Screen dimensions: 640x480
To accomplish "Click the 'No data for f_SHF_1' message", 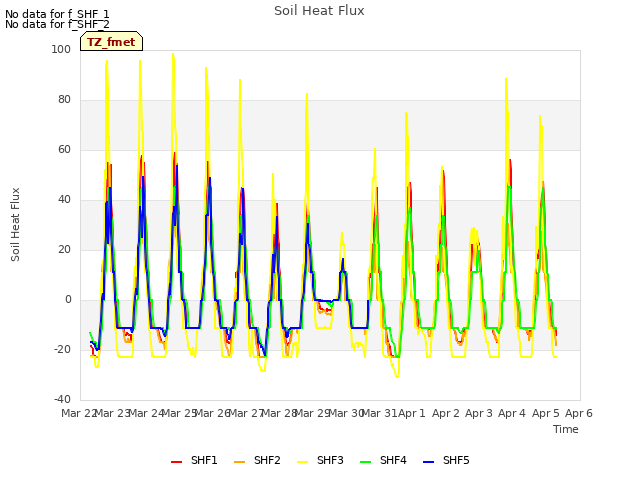I will click(x=57, y=14).
